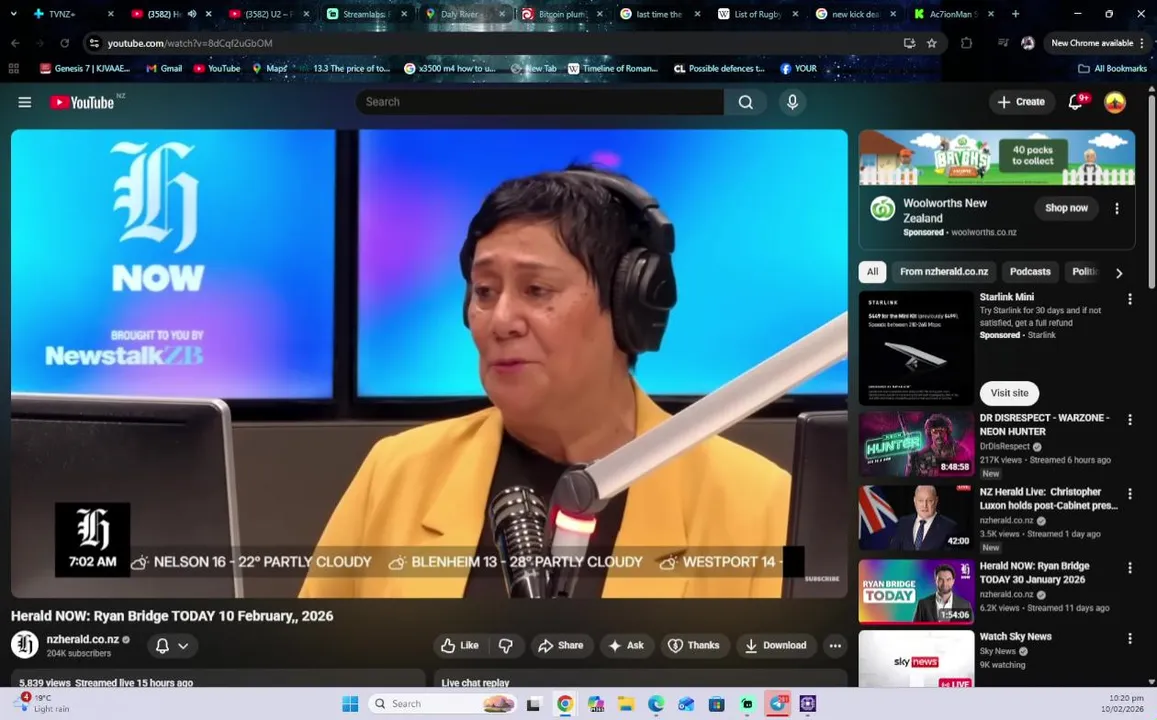Click the YouTube search magnifier button

coord(745,103)
